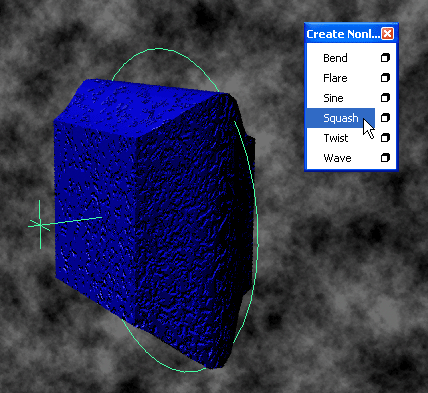
Task: Open Squash options box icon
Action: [x=385, y=118]
